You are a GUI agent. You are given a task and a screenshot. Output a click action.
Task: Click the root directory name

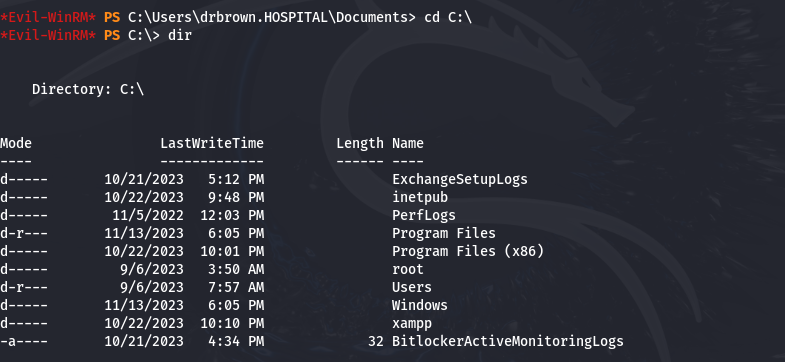point(408,269)
